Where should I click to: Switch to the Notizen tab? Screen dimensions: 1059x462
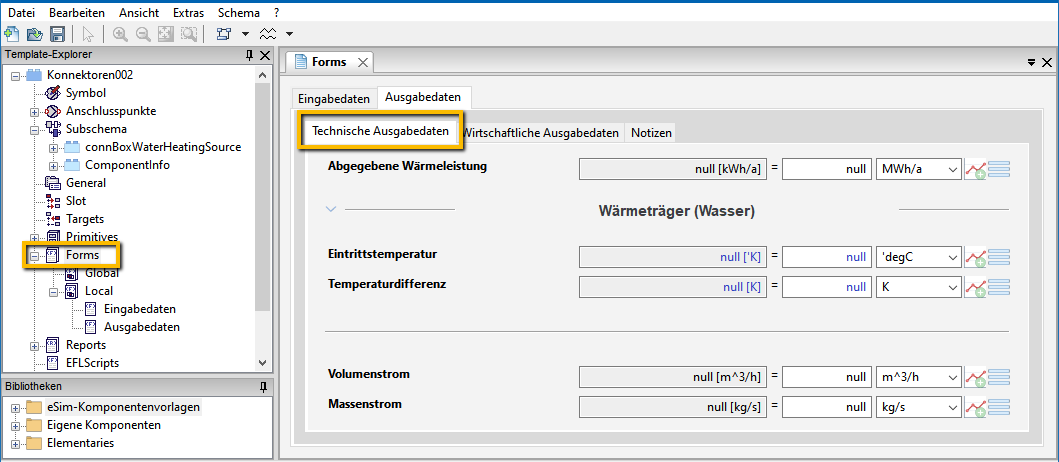651,133
